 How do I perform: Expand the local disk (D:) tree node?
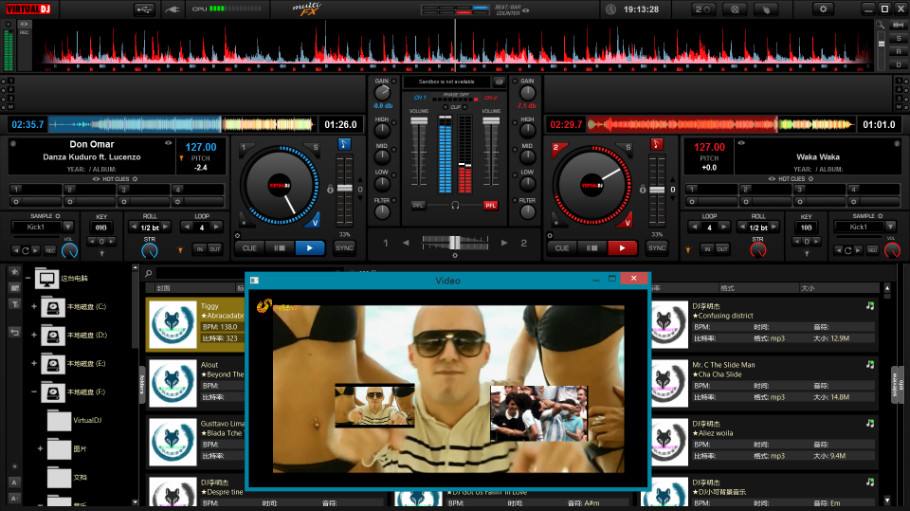tap(34, 334)
